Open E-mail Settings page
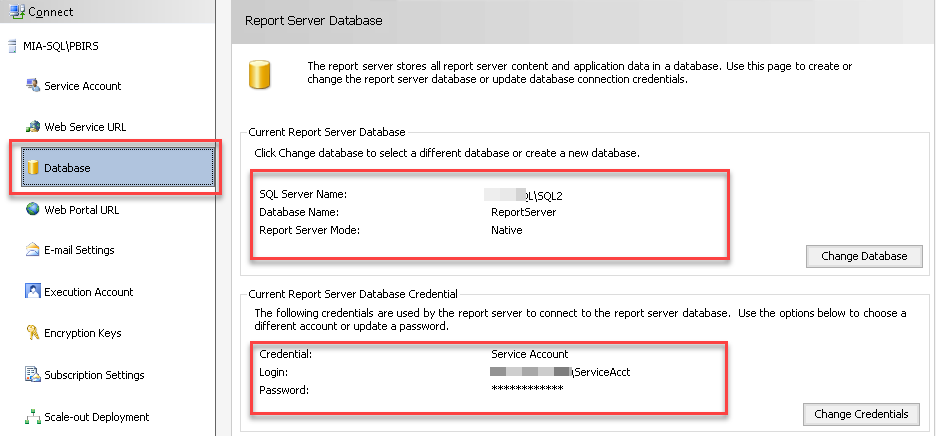 click(x=79, y=250)
